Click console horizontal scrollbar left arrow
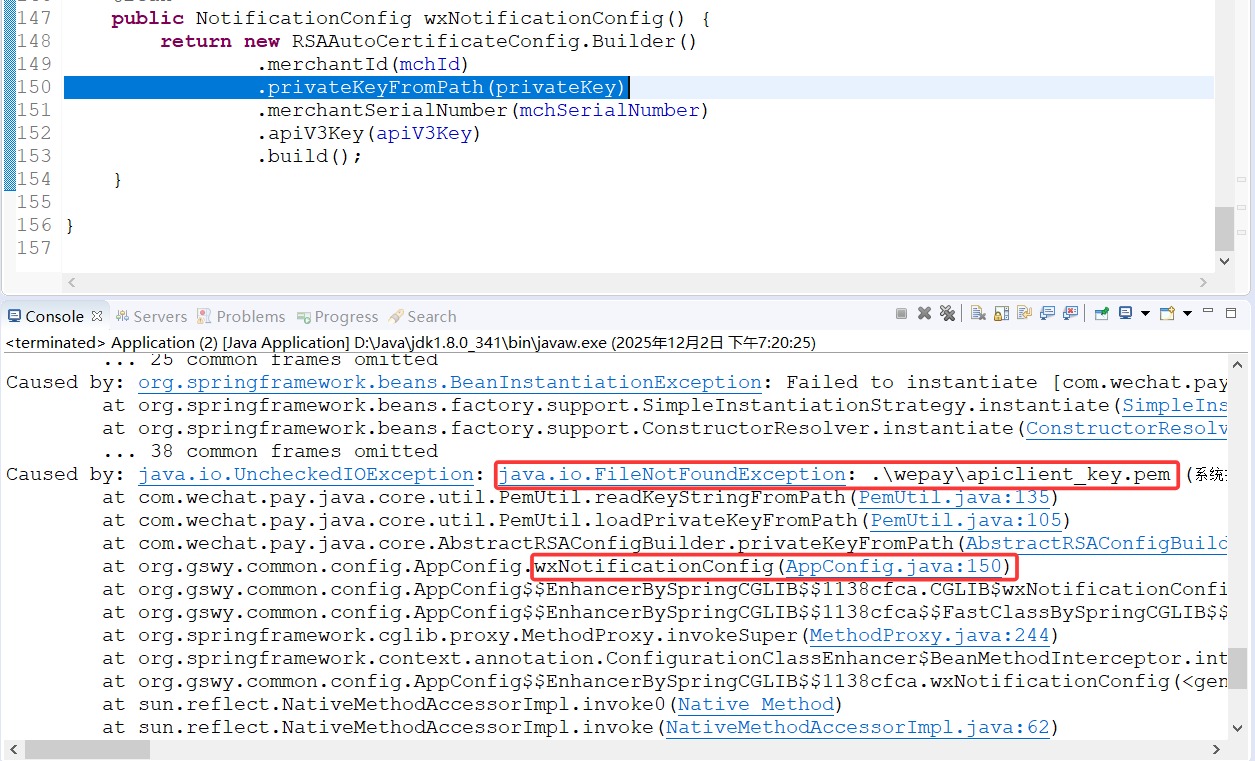The width and height of the screenshot is (1255, 761). point(12,750)
